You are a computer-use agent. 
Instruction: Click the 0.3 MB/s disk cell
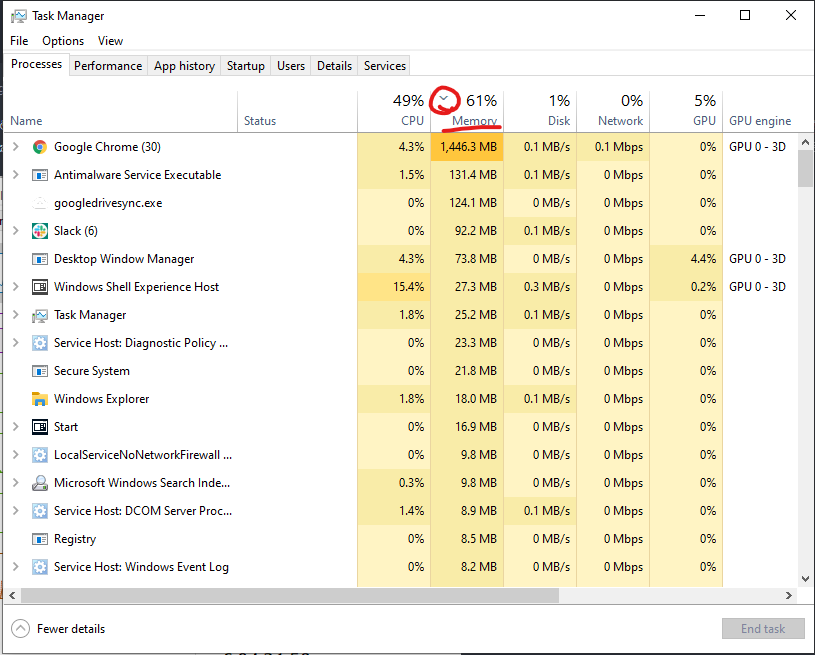coord(540,287)
